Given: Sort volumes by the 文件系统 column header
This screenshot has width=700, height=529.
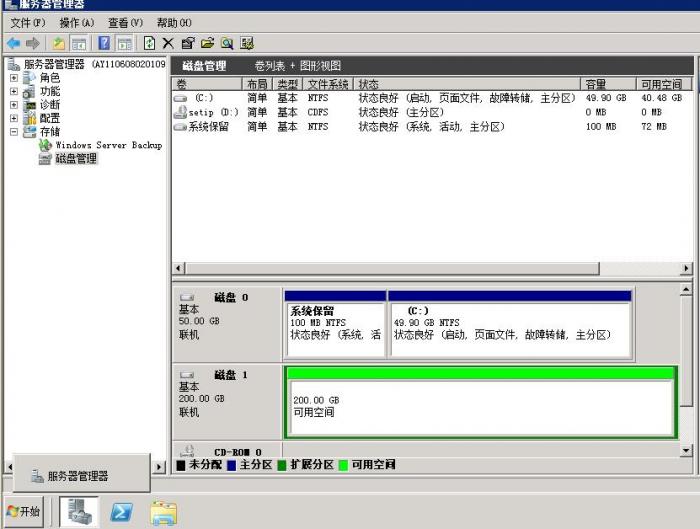Looking at the screenshot, I should pos(327,85).
